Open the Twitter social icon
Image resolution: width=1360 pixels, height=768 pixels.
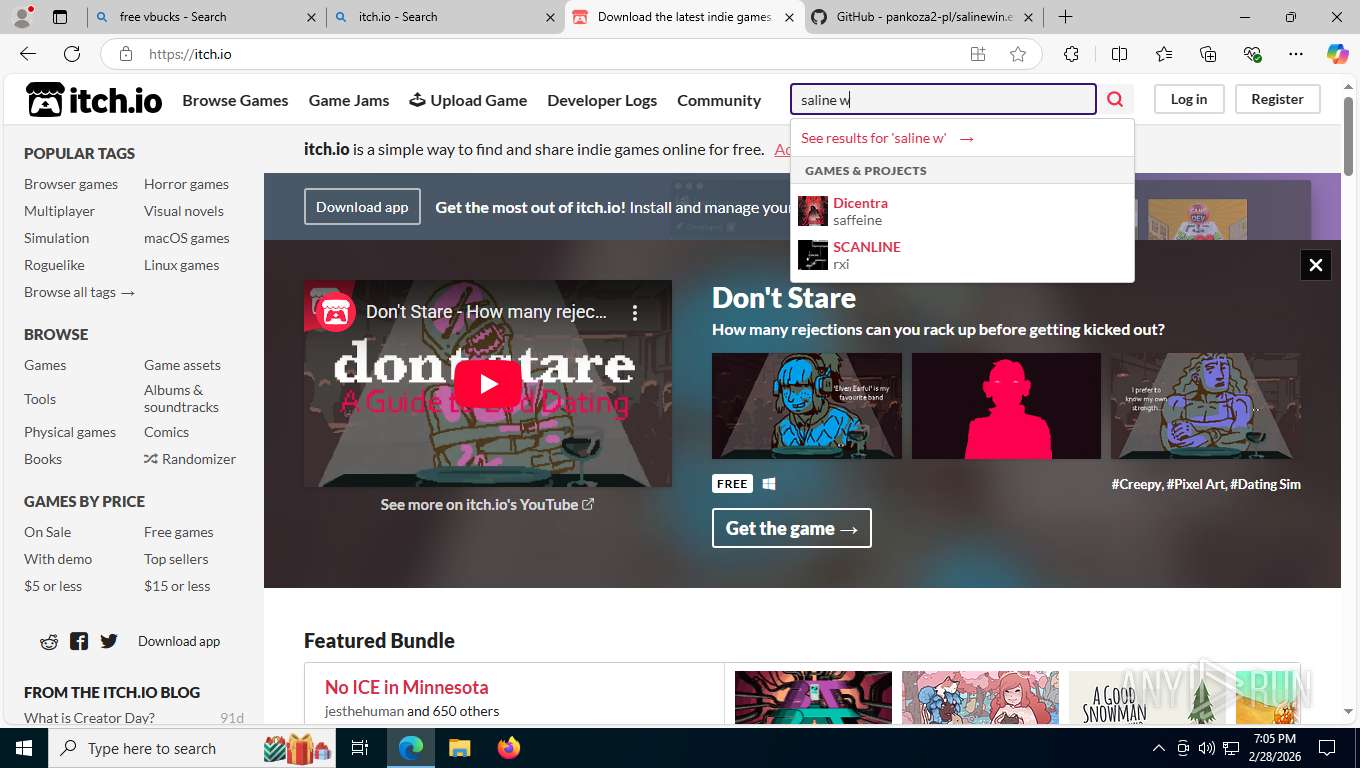coord(109,642)
